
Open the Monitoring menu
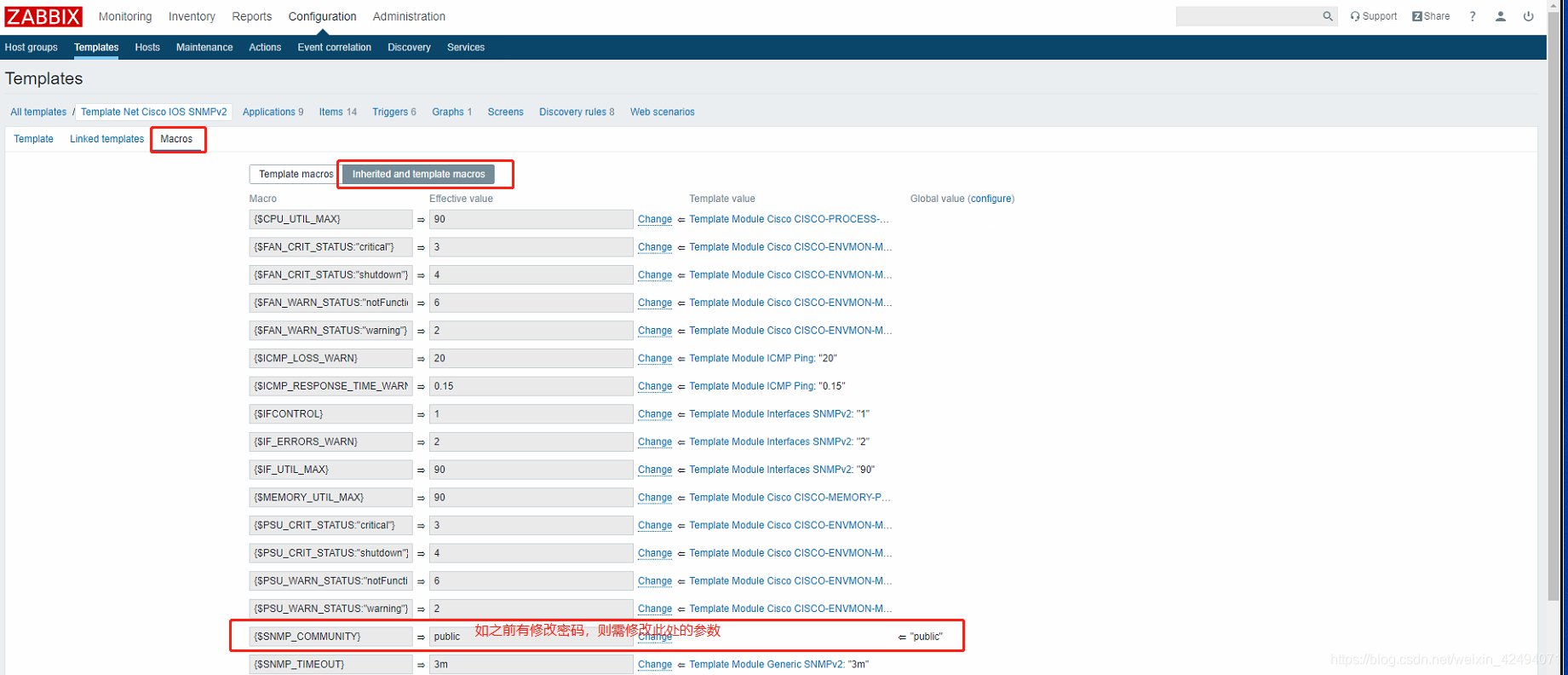pos(125,16)
